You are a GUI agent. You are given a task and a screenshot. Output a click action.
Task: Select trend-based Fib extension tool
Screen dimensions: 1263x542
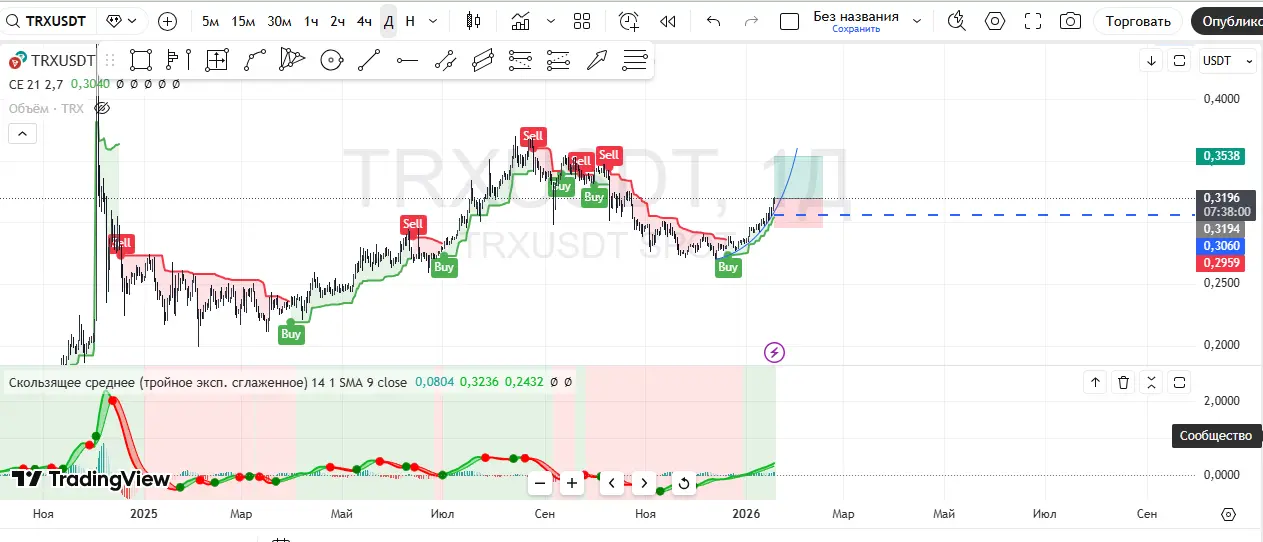(558, 61)
